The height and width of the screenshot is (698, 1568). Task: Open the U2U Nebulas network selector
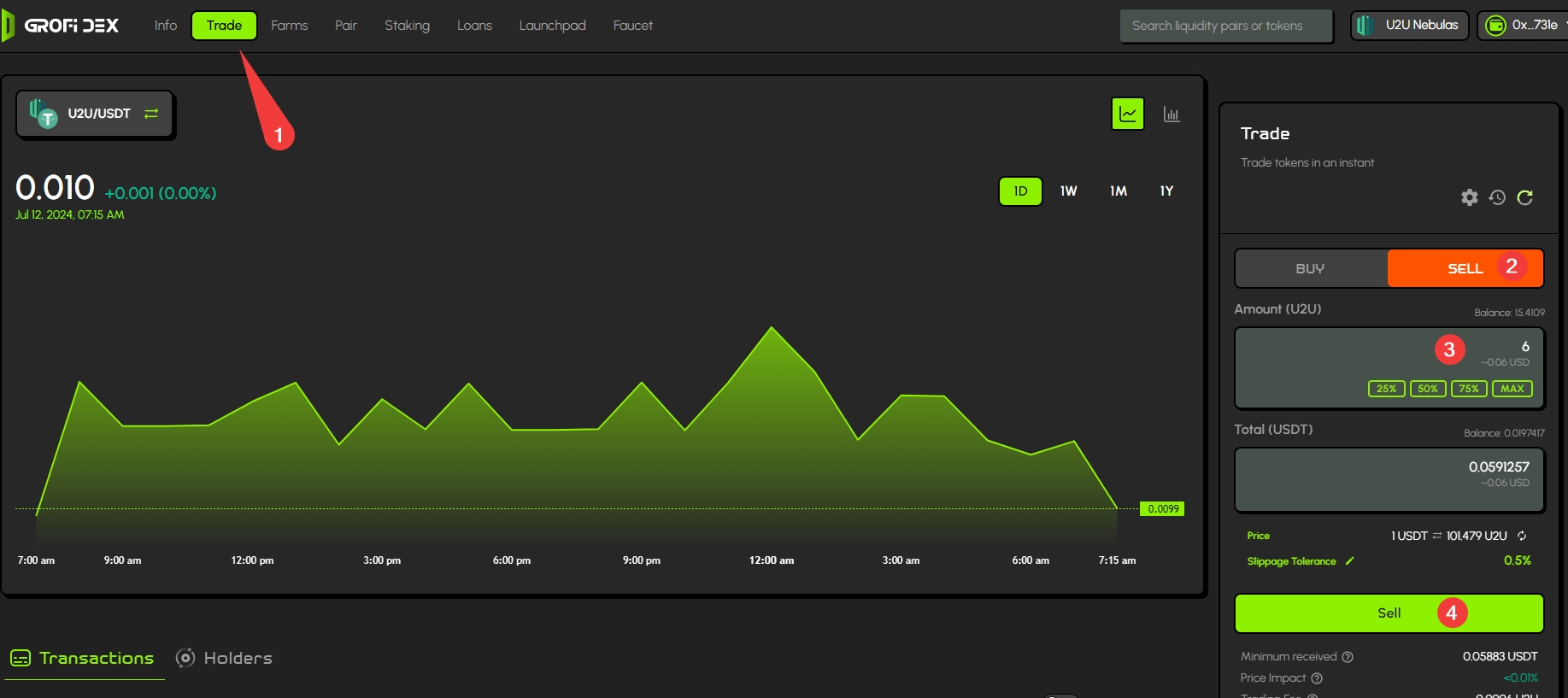tap(1409, 26)
